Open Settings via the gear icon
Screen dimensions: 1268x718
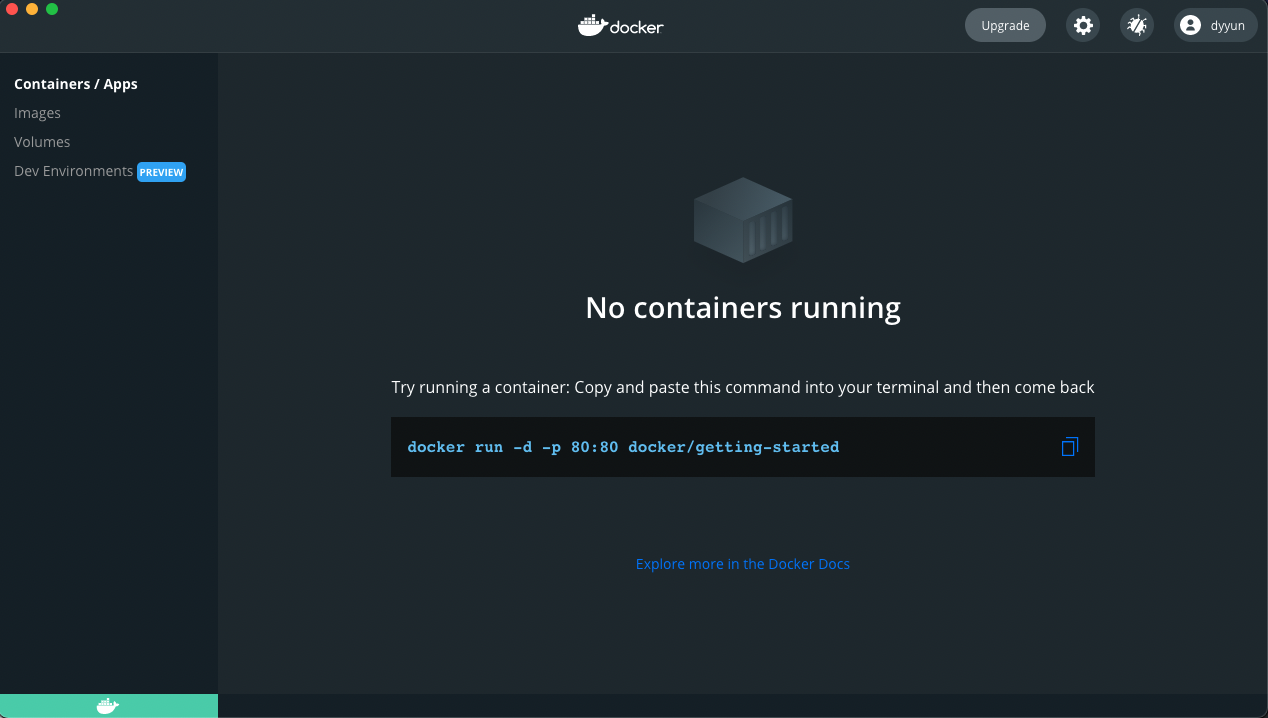pyautogui.click(x=1083, y=25)
